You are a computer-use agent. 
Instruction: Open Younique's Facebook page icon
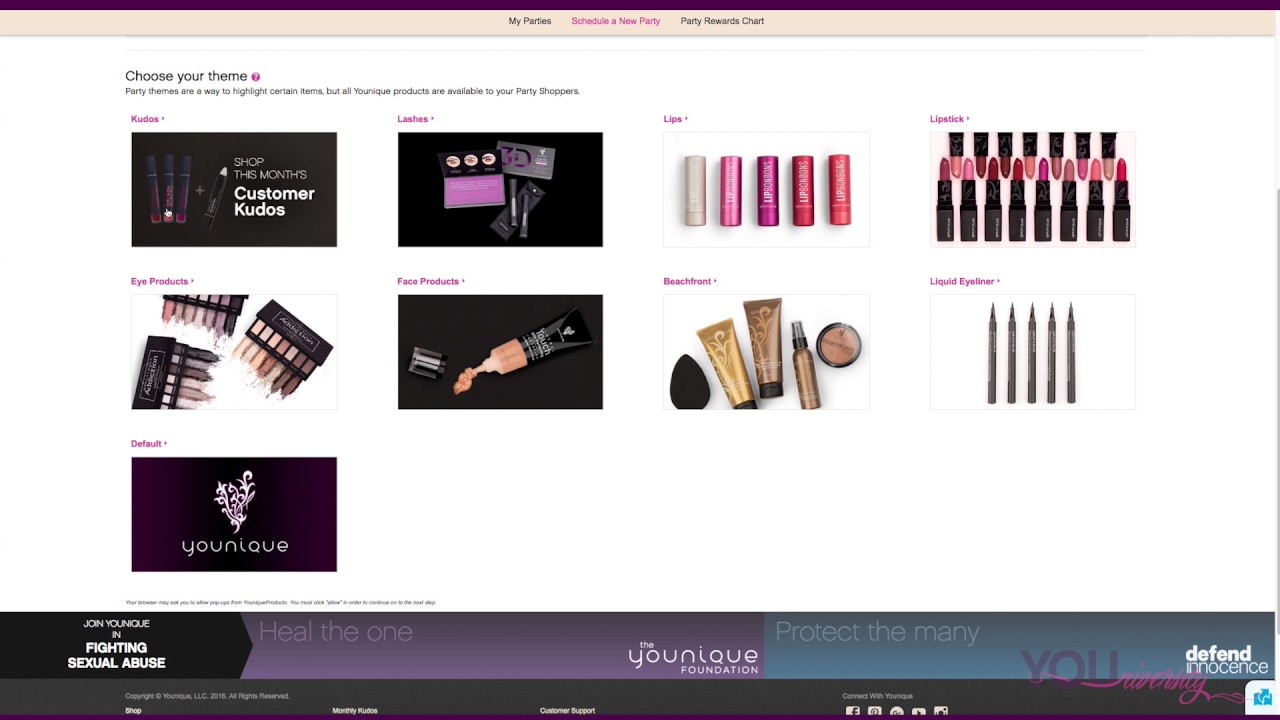tap(853, 713)
